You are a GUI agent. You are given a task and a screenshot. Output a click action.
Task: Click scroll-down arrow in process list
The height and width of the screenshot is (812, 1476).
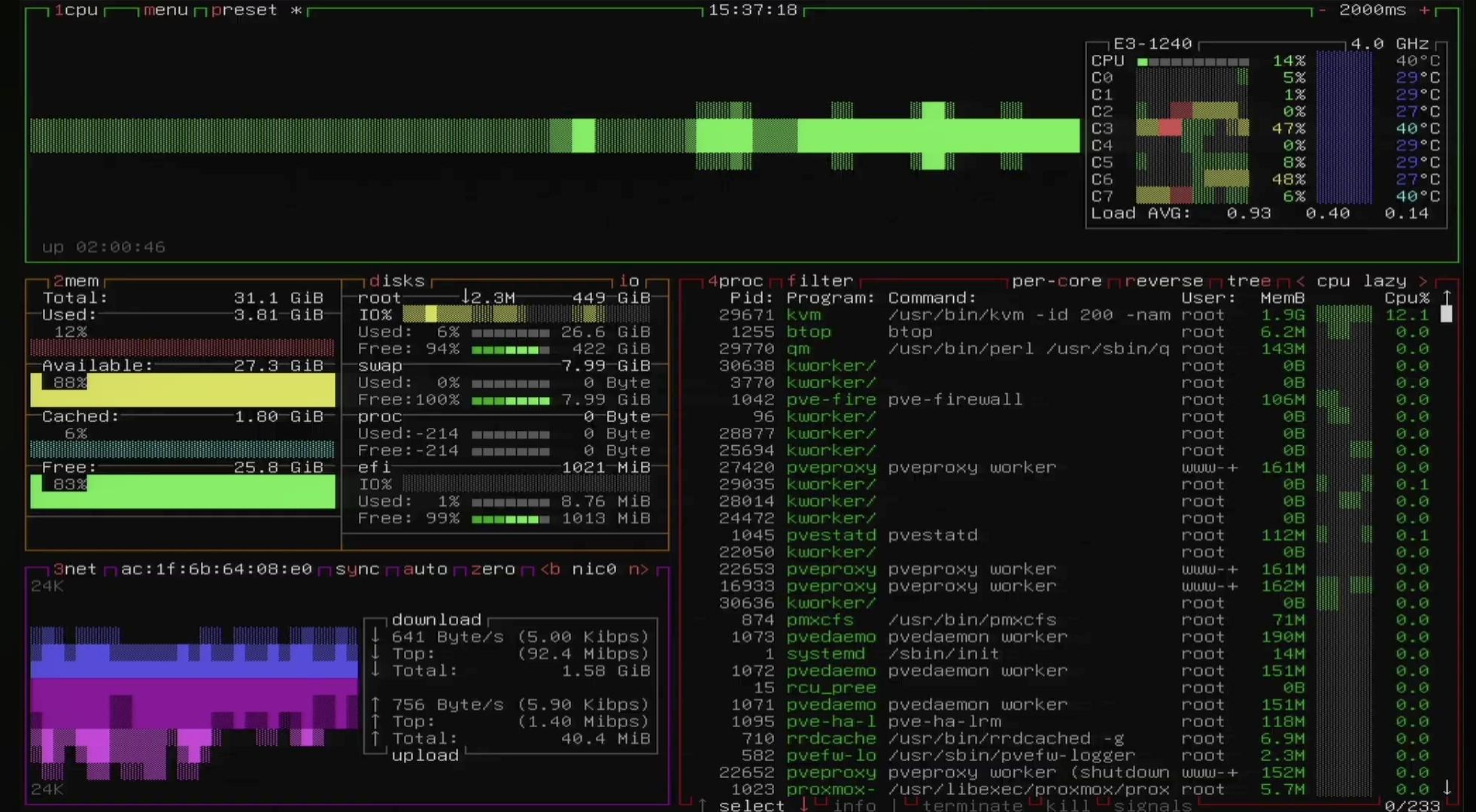[1446, 788]
